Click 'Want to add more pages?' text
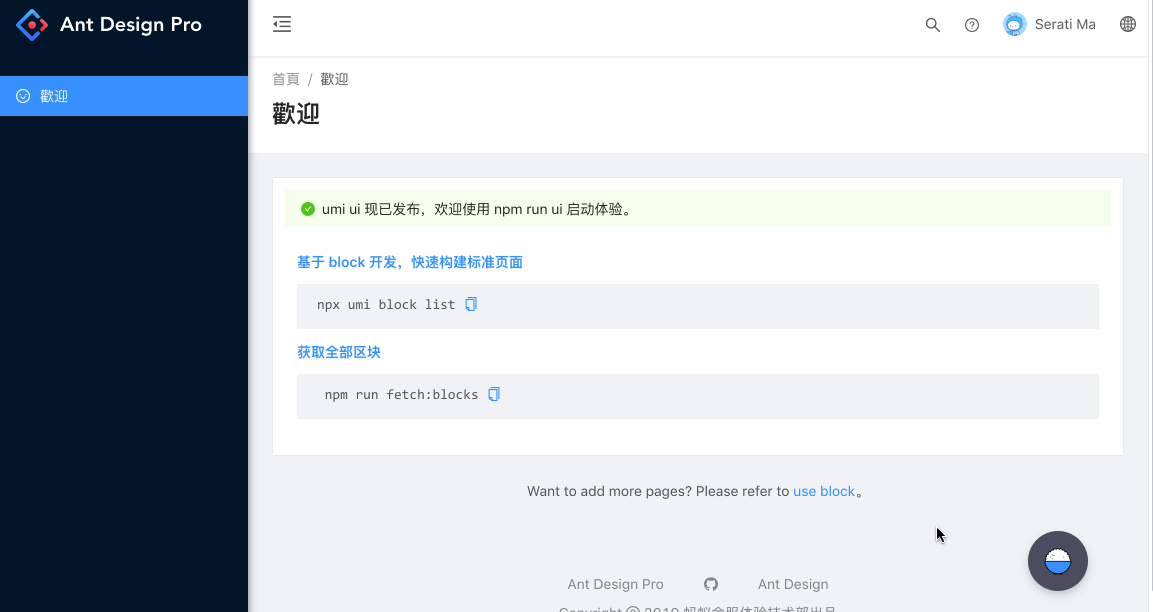 click(609, 491)
